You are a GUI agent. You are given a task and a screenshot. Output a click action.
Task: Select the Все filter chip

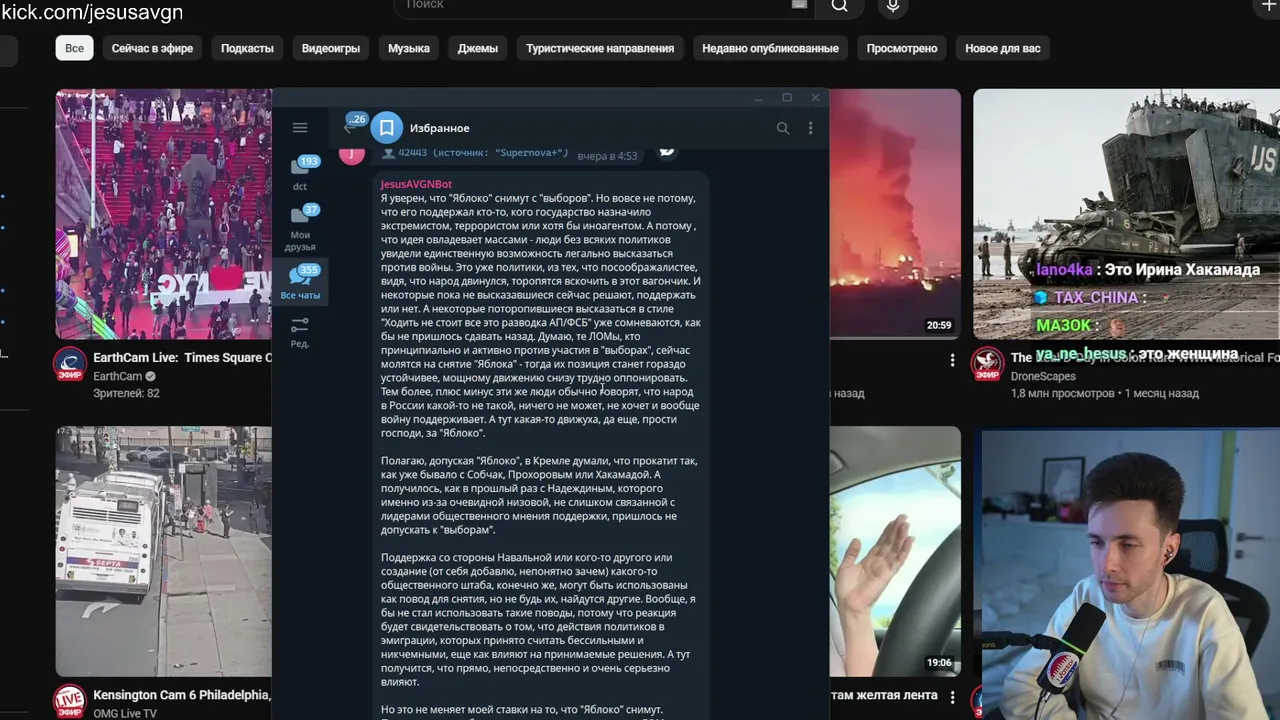75,48
